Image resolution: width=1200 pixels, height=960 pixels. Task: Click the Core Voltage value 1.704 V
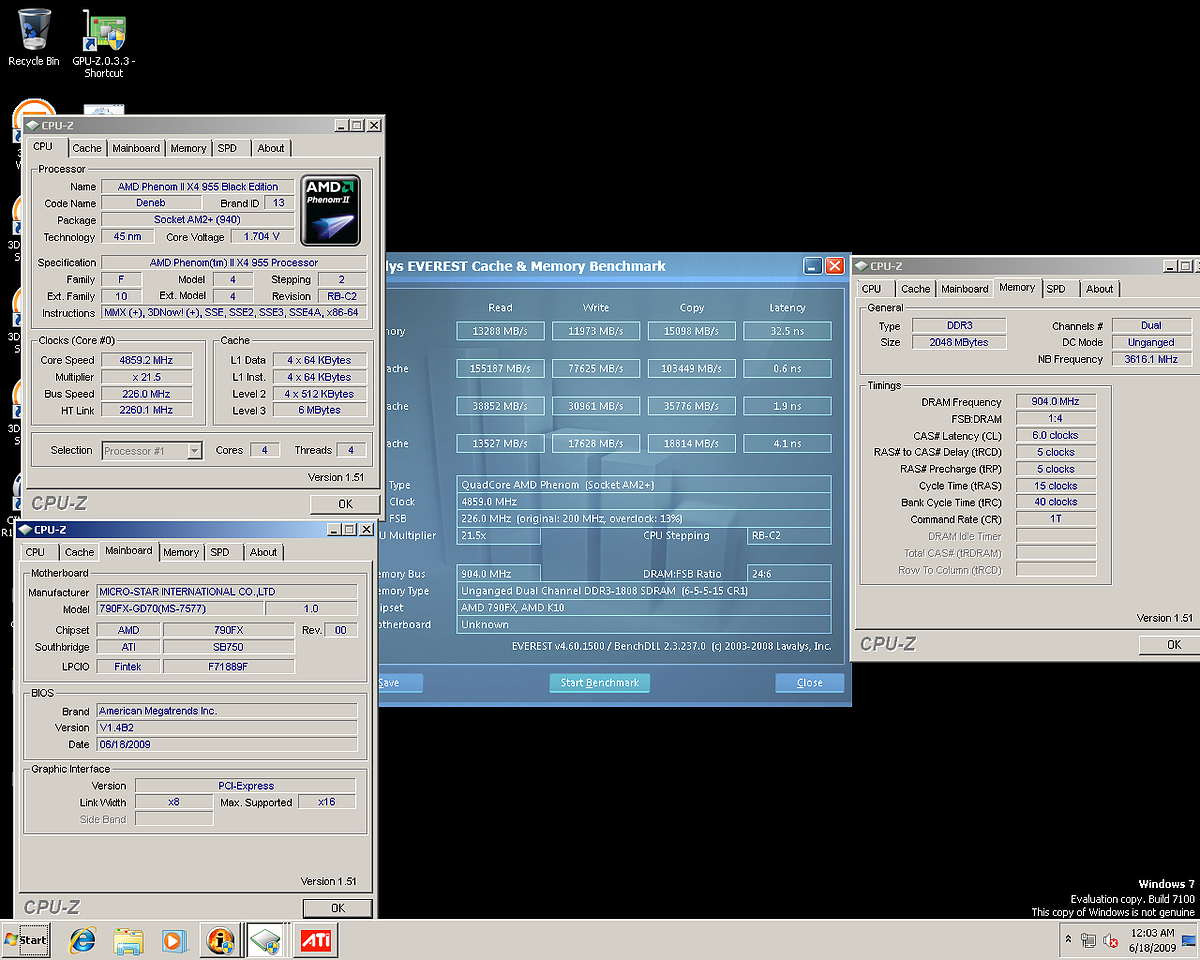262,237
